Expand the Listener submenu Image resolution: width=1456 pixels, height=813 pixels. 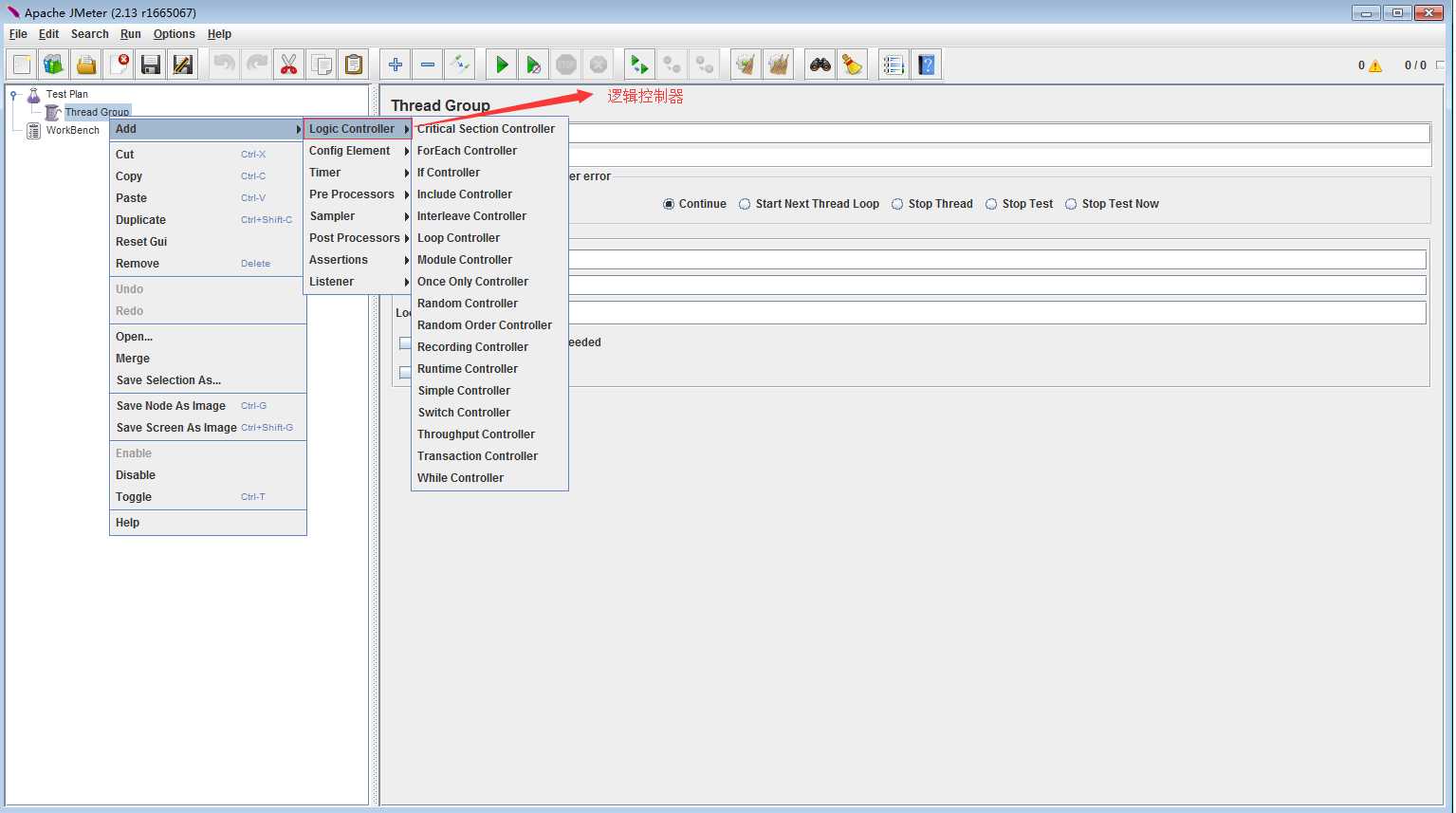(358, 282)
